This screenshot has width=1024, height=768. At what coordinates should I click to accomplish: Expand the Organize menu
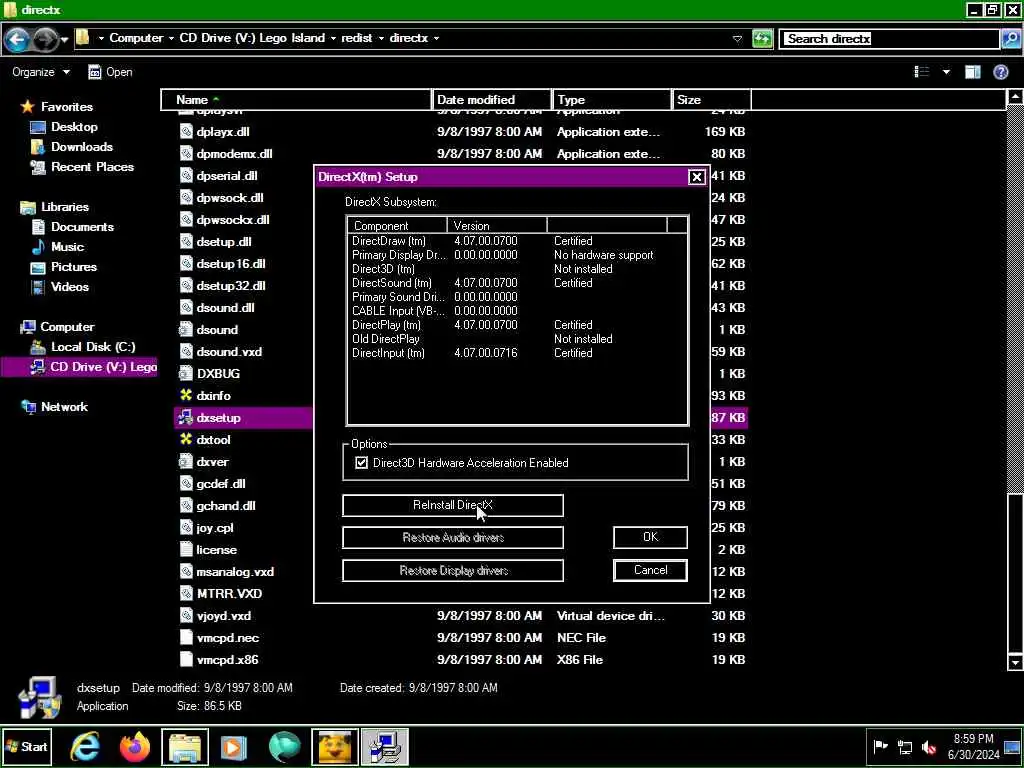pos(40,72)
